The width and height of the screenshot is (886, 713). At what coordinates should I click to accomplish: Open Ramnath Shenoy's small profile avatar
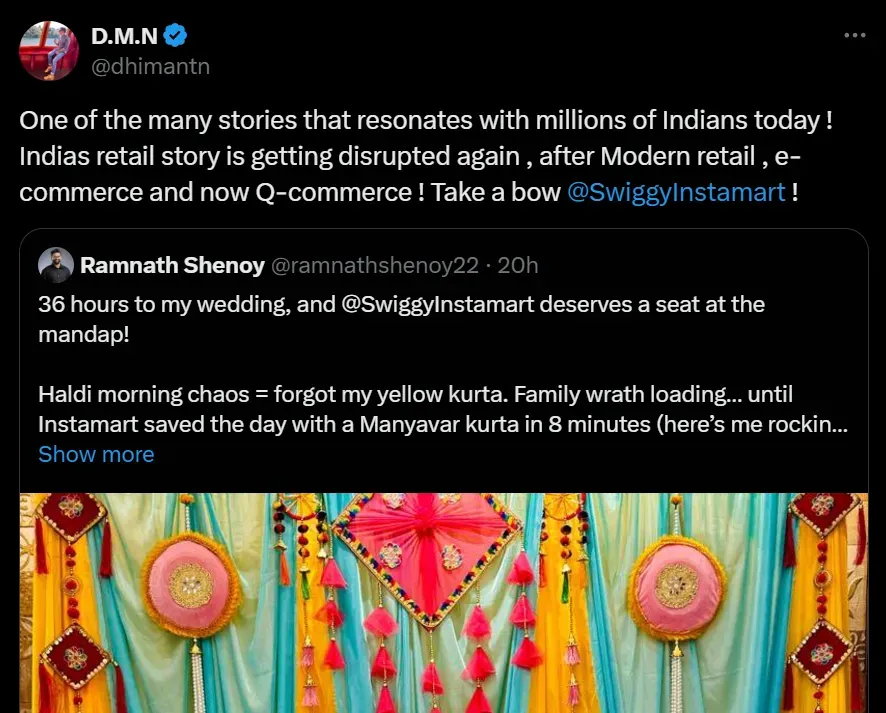pyautogui.click(x=56, y=265)
